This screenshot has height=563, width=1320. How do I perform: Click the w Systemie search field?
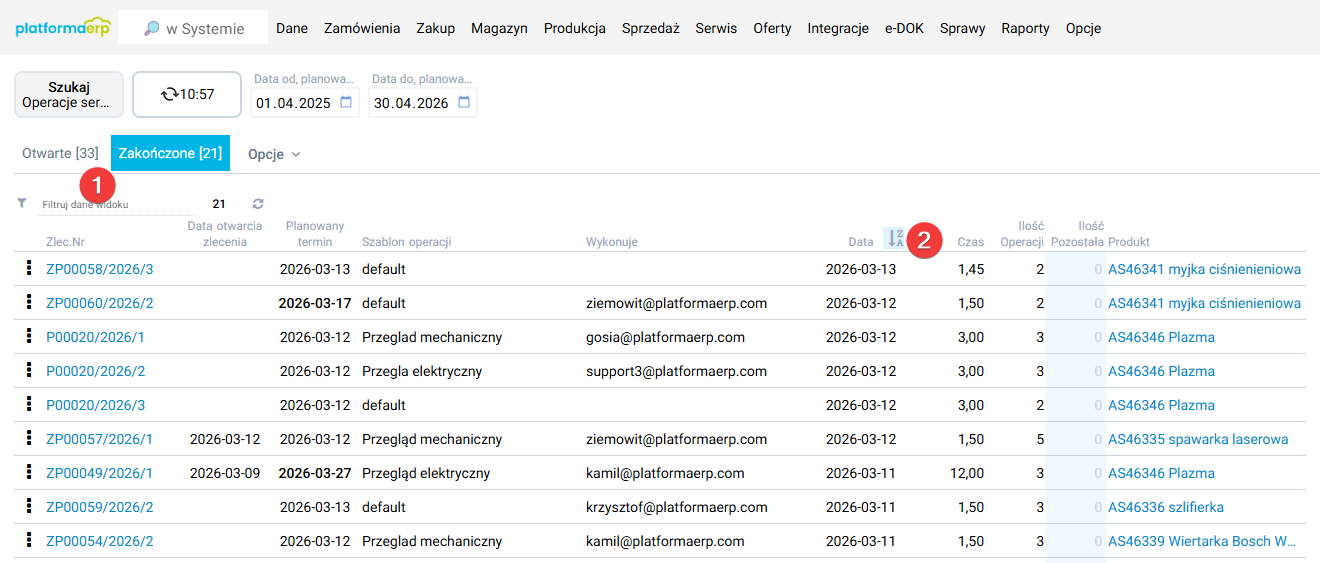point(193,28)
